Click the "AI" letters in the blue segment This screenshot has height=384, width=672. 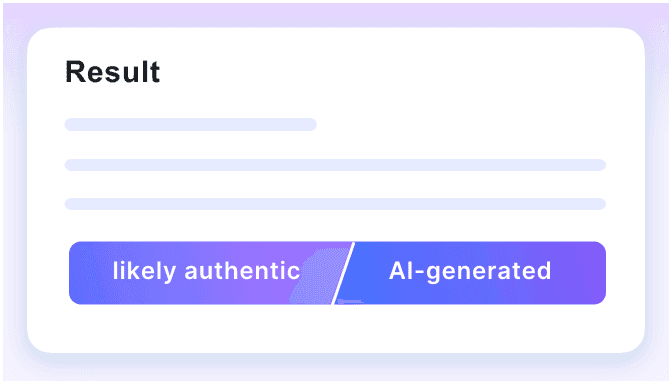401,271
